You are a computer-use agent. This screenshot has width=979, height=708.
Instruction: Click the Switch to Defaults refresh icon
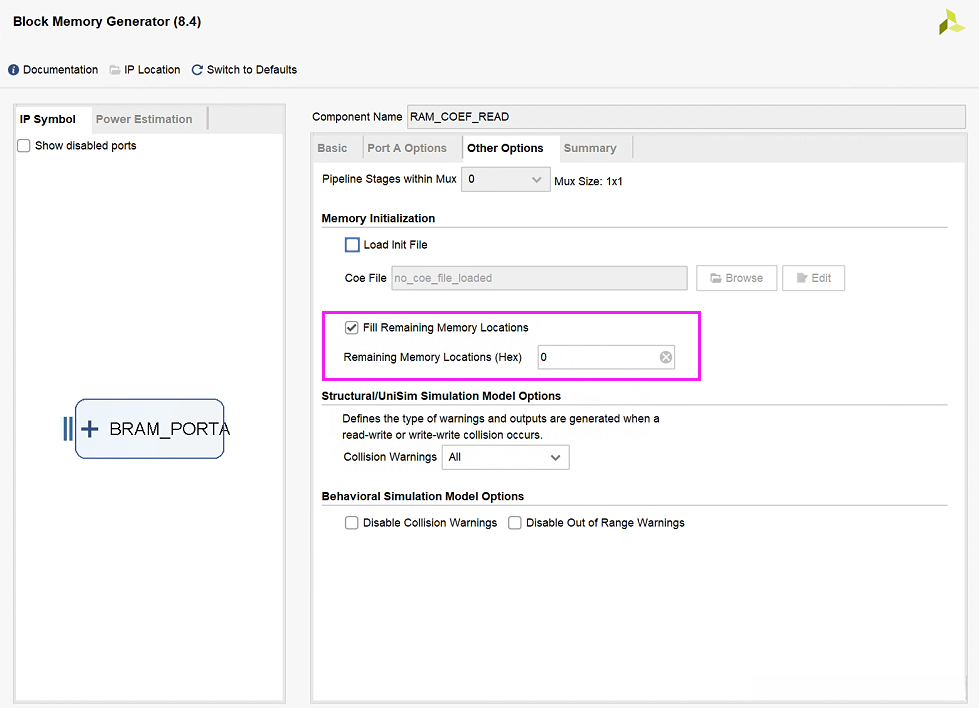click(x=197, y=70)
